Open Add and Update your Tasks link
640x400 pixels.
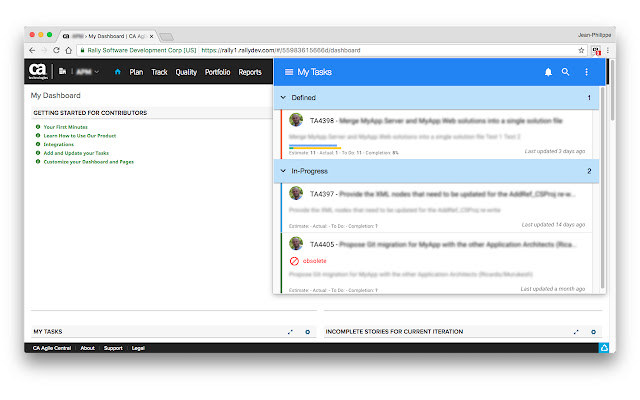click(76, 153)
